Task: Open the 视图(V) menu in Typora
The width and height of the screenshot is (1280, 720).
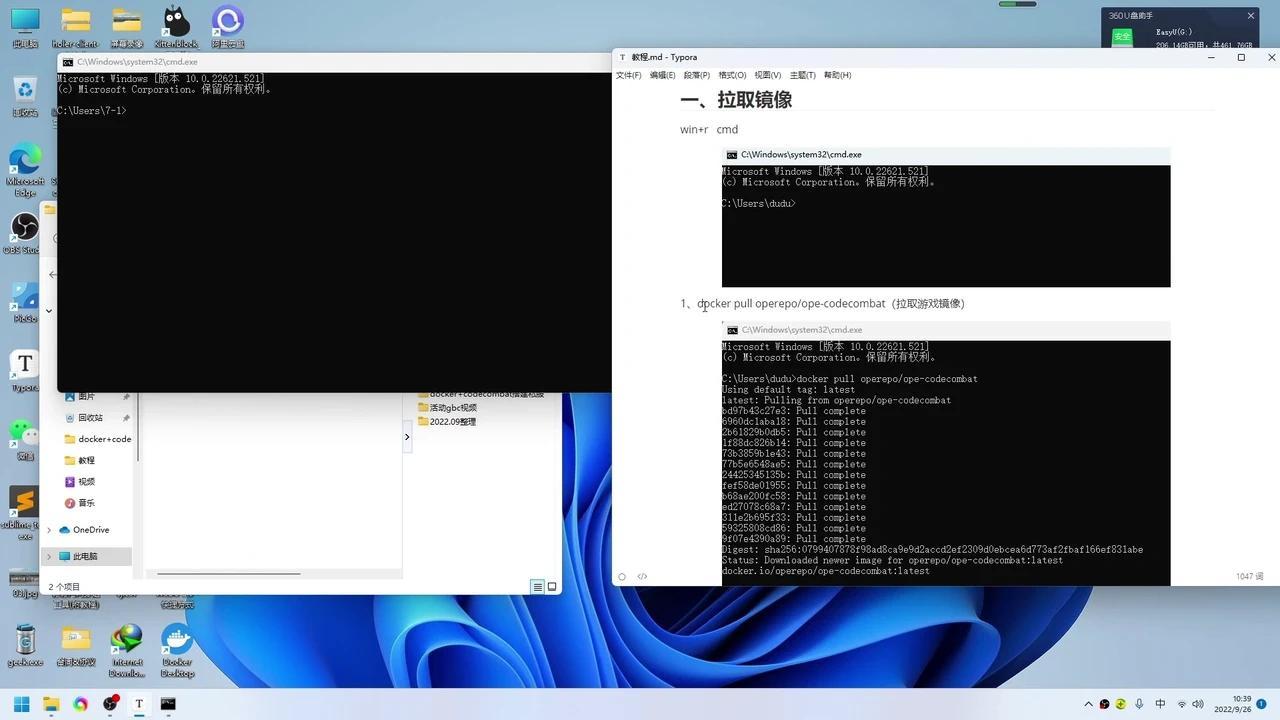Action: [x=766, y=75]
